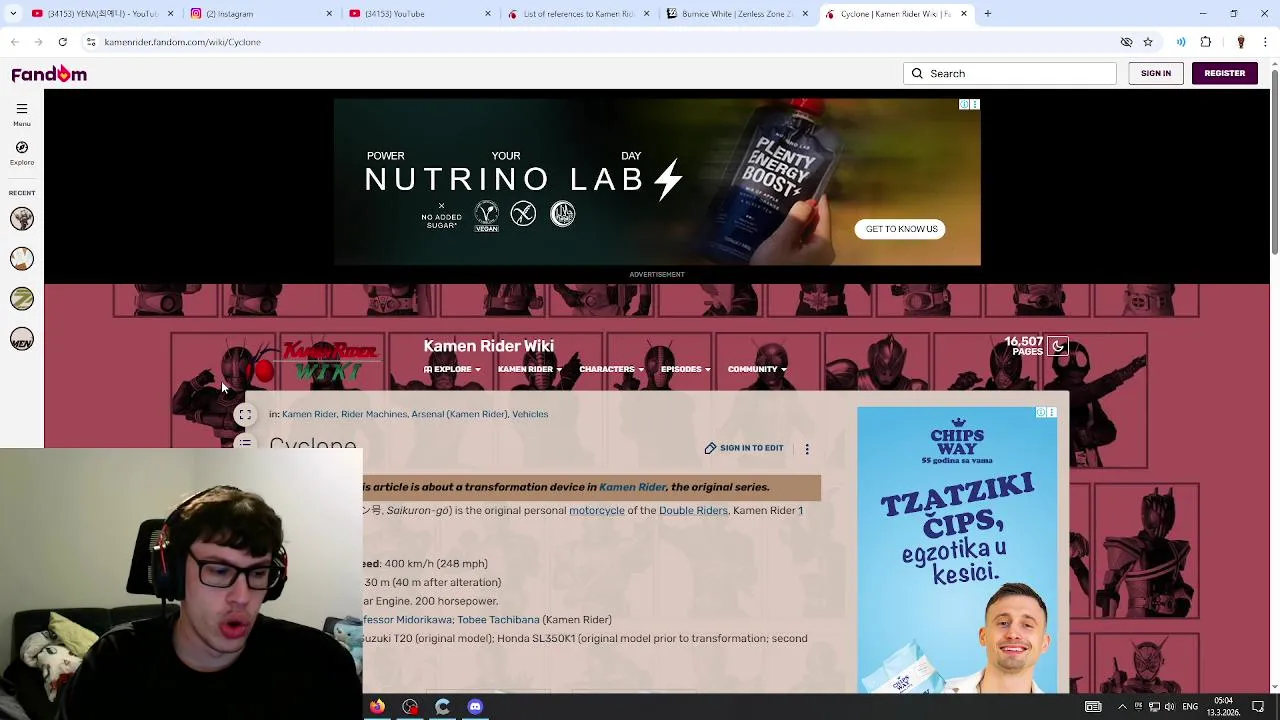Click the Fandom logo
The height and width of the screenshot is (720, 1280).
click(x=49, y=74)
